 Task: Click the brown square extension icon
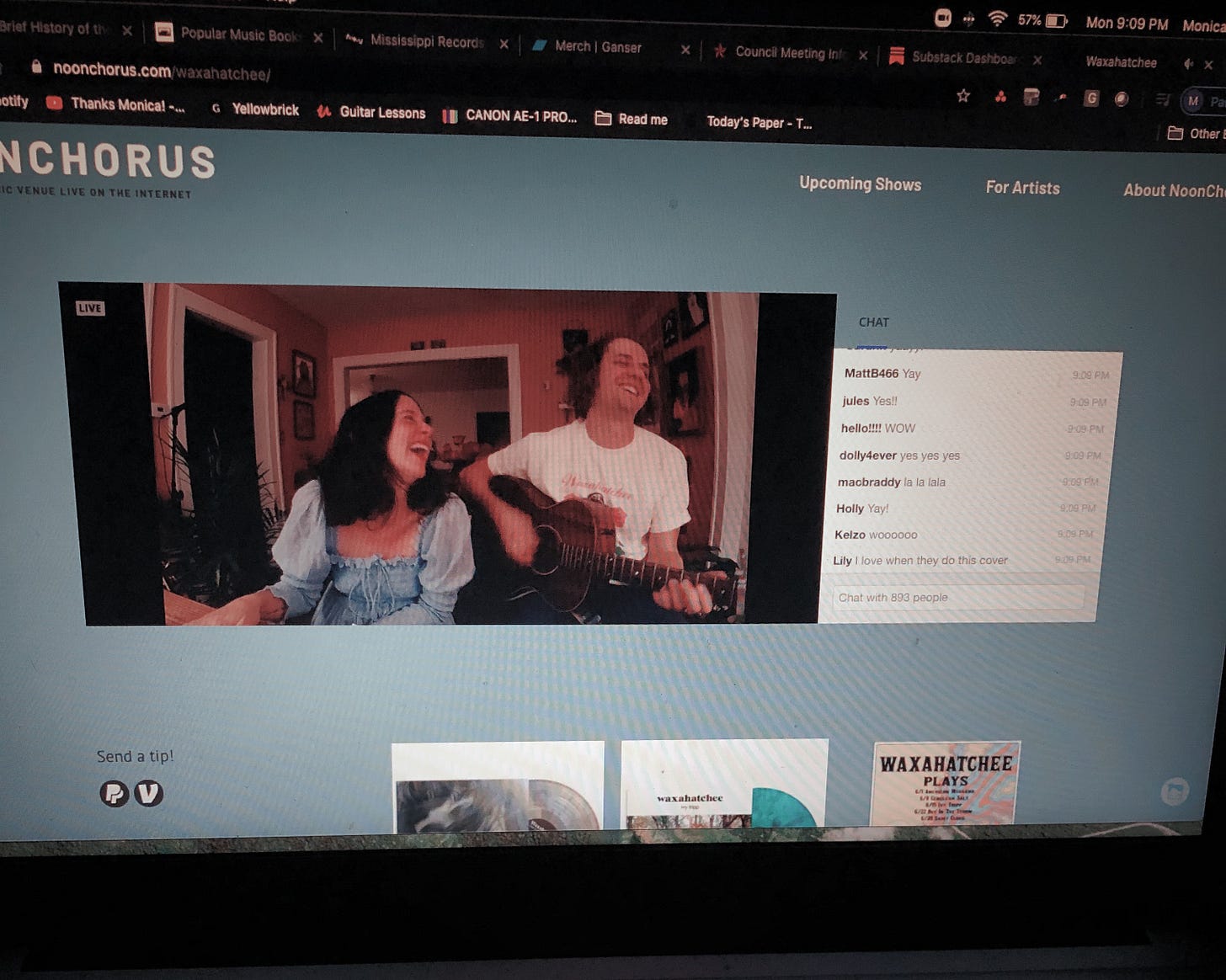pyautogui.click(x=1031, y=97)
